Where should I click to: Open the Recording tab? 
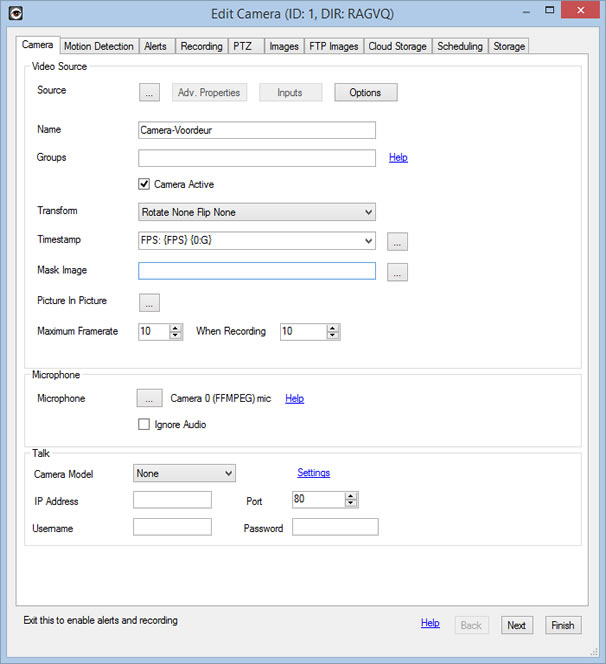[x=201, y=46]
